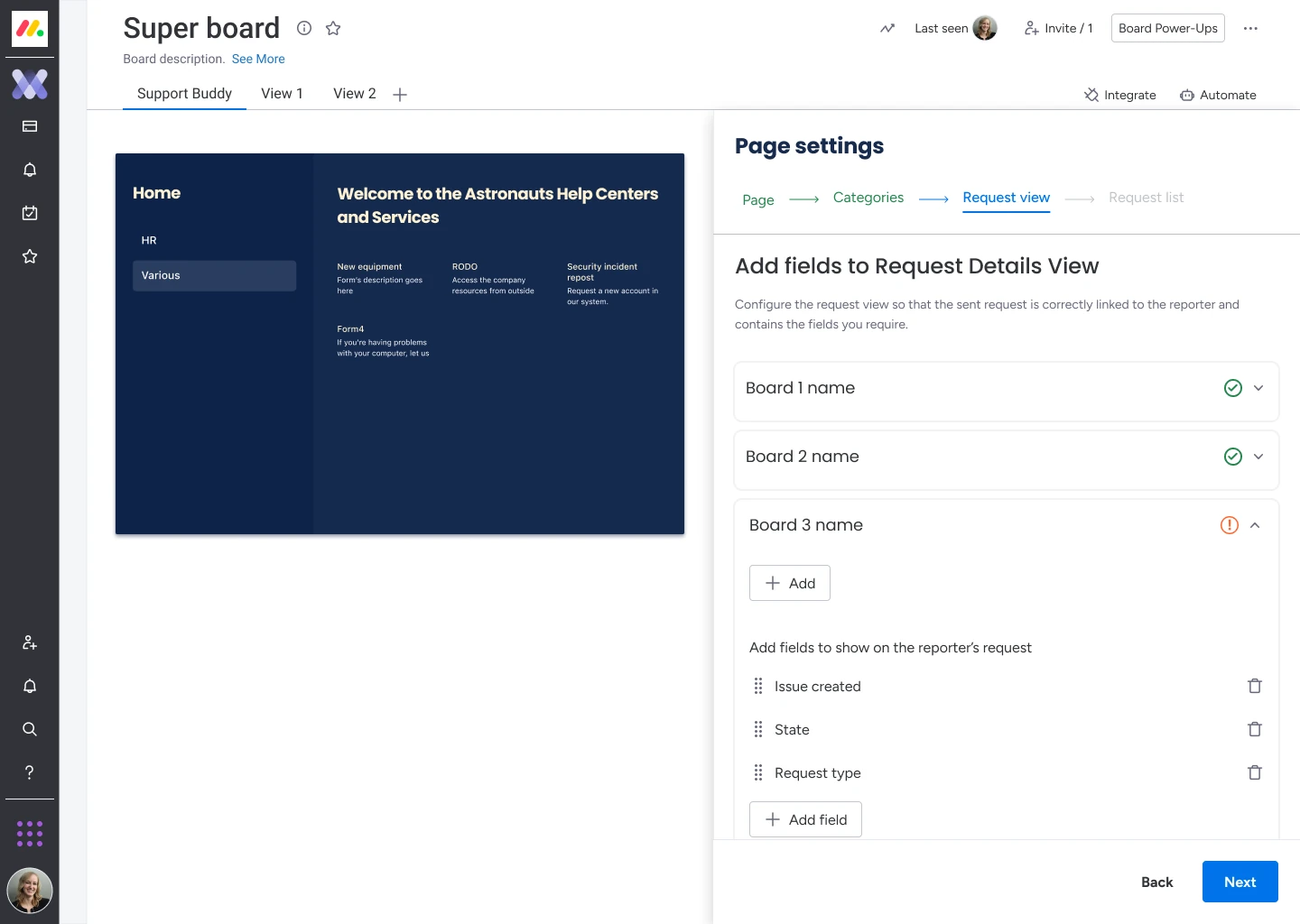This screenshot has height=924, width=1300.
Task: Open board activity trend icon
Action: click(887, 28)
